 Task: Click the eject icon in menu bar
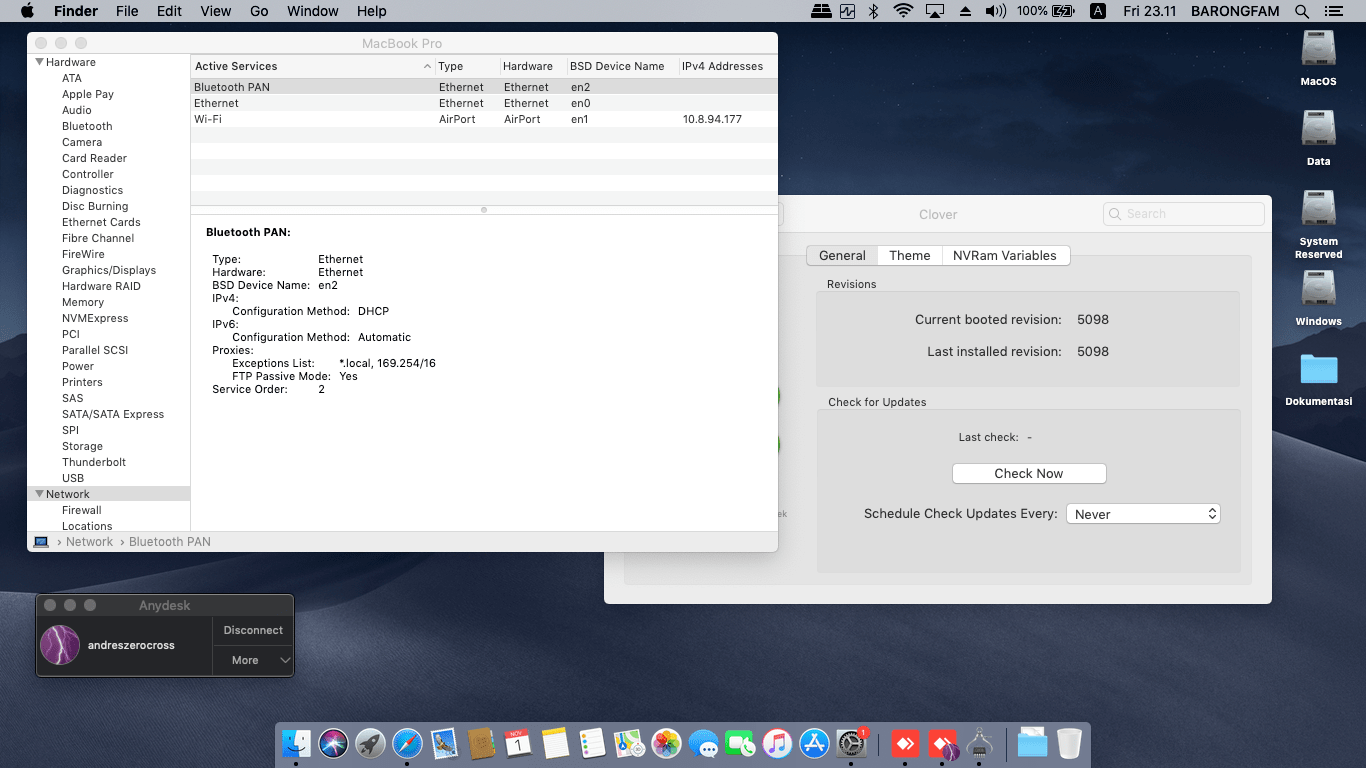tap(965, 11)
